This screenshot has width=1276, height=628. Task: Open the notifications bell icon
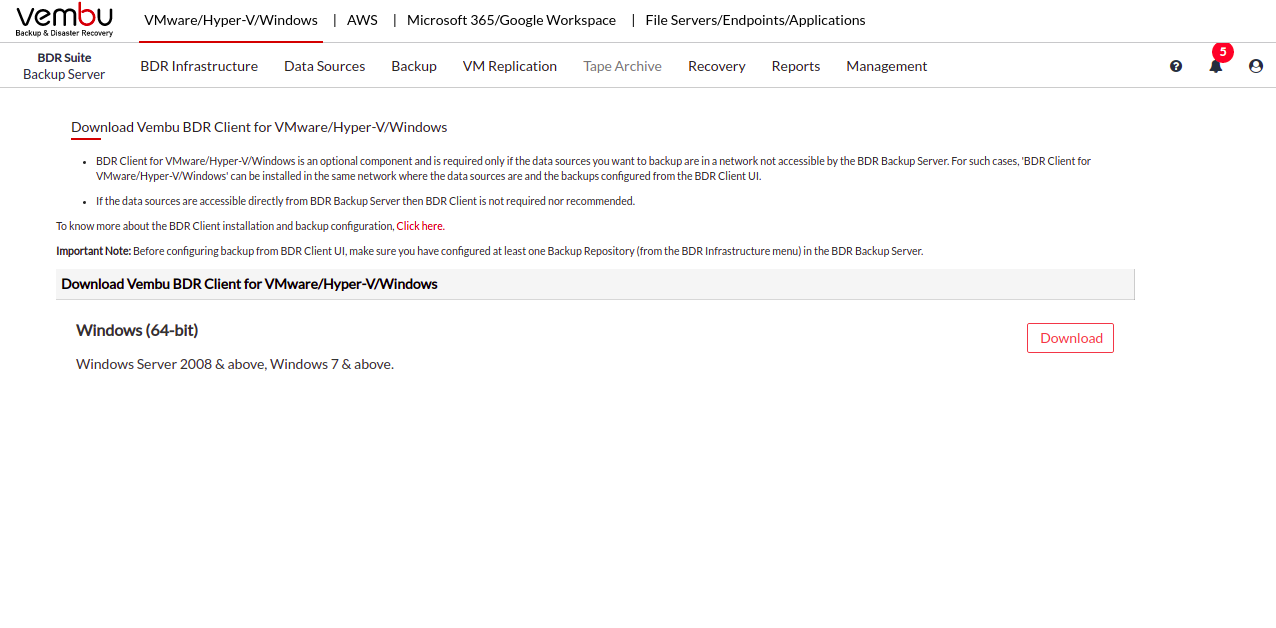coord(1216,66)
